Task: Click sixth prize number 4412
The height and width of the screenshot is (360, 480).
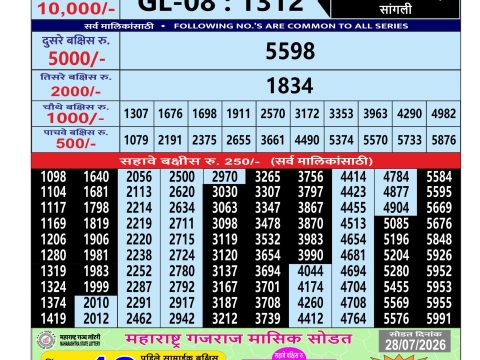Action: click(310, 319)
